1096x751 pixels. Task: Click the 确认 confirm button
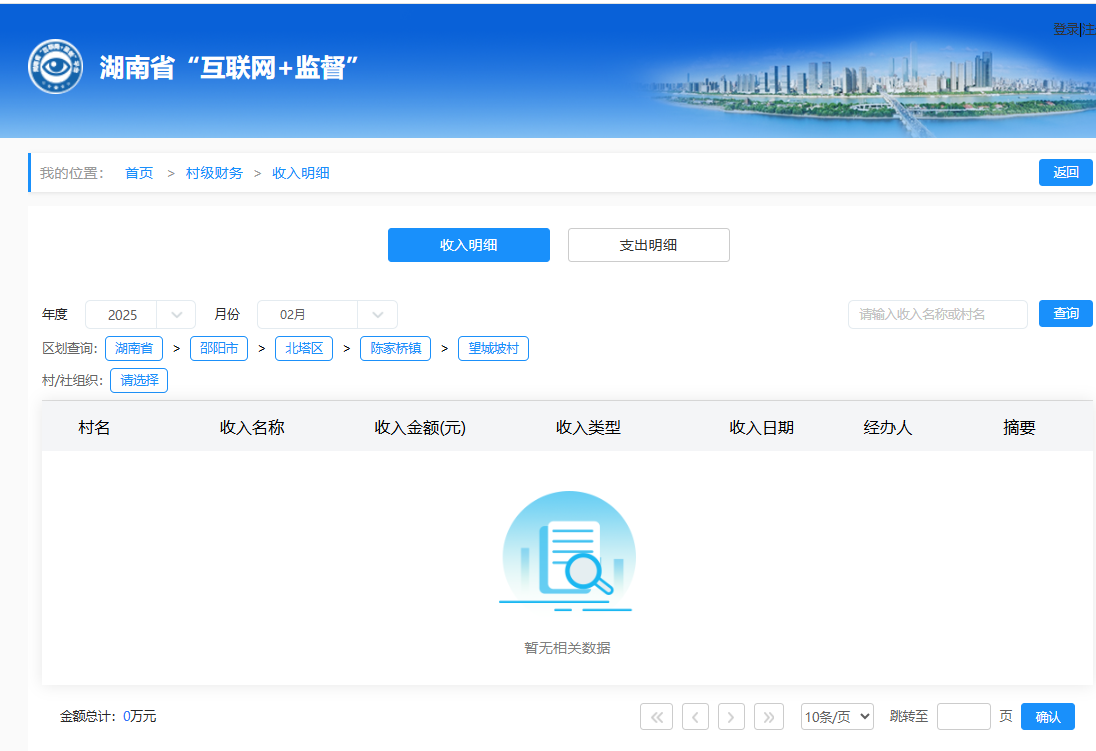click(1047, 716)
